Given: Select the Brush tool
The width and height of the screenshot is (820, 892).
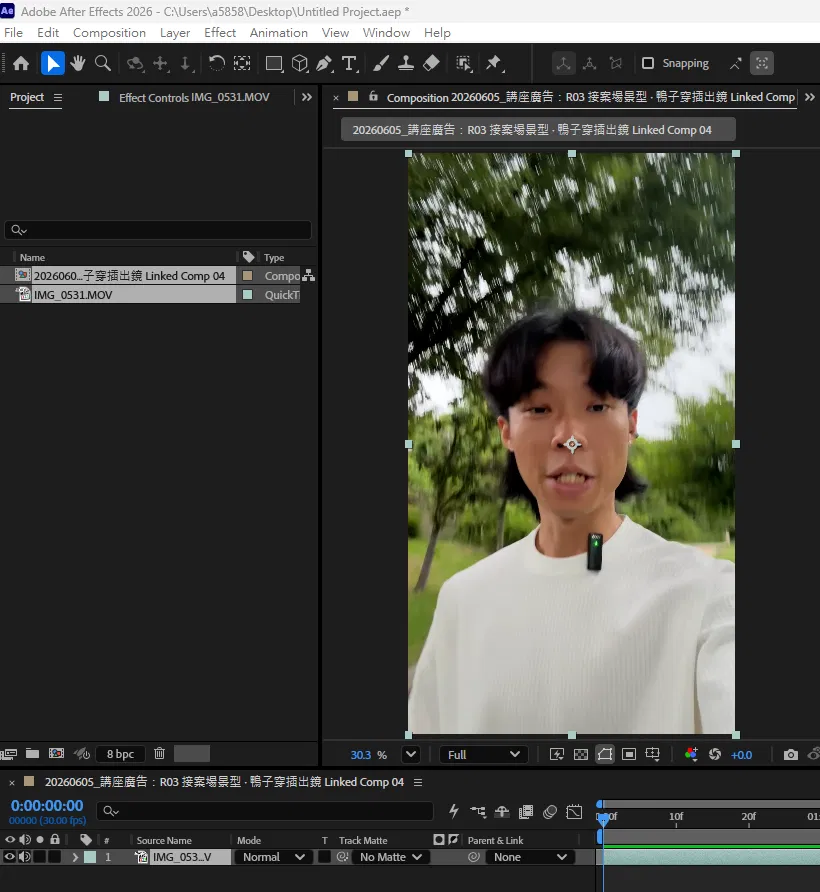Looking at the screenshot, I should (381, 63).
